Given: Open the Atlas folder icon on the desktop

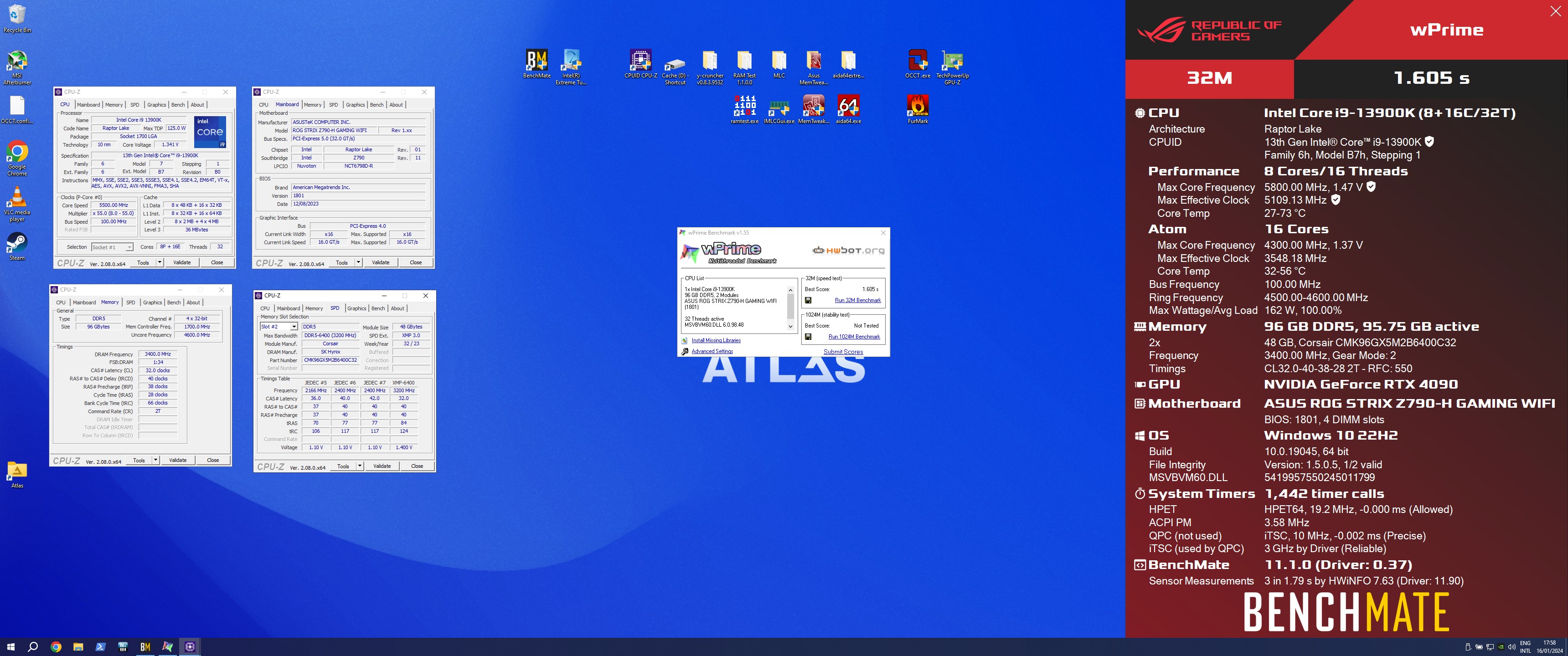Looking at the screenshot, I should [17, 475].
